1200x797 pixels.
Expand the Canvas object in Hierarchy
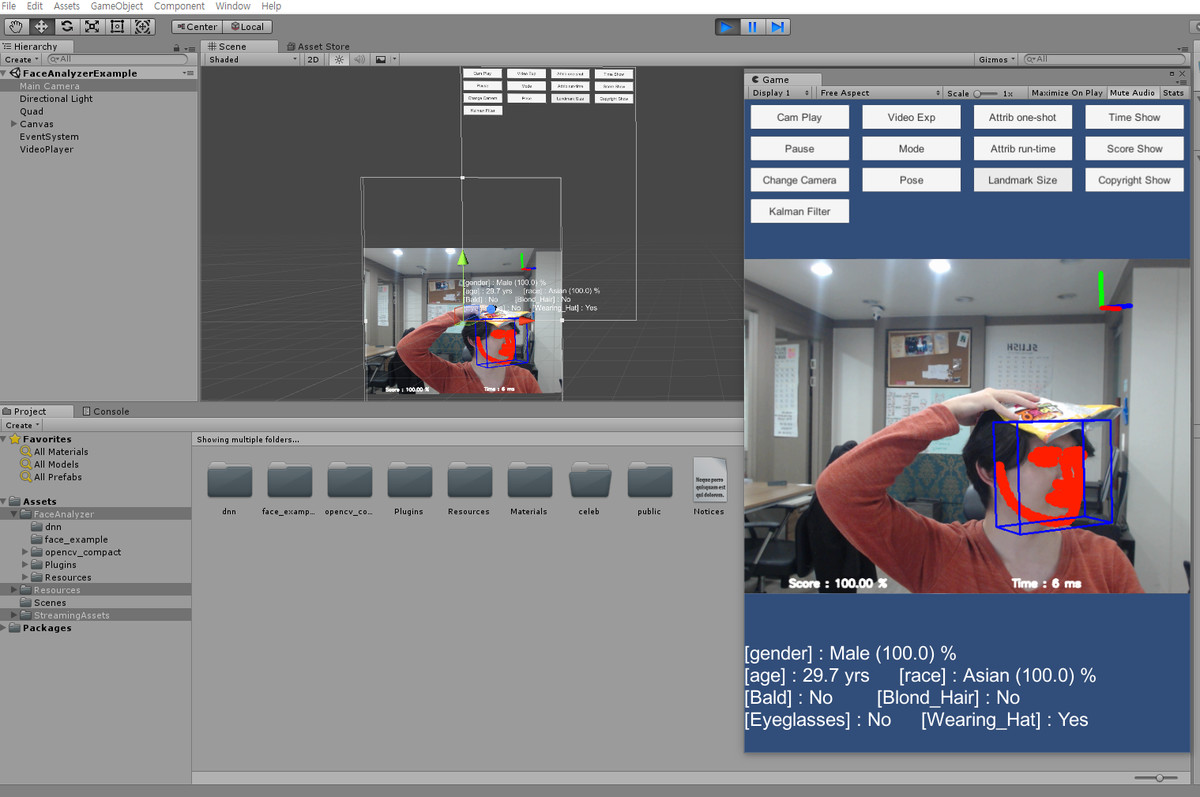point(13,124)
